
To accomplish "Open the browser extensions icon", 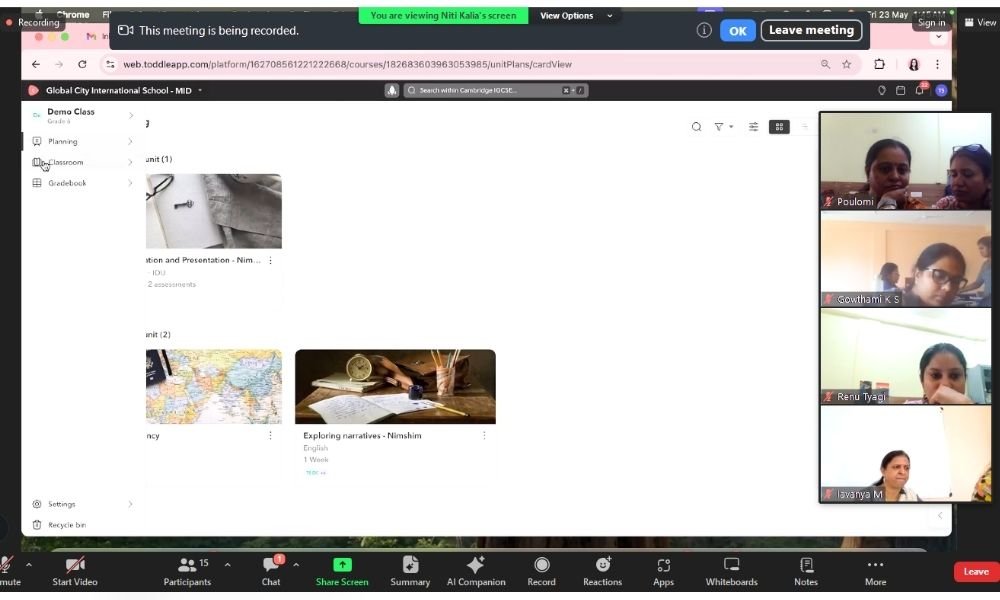I will [x=879, y=64].
